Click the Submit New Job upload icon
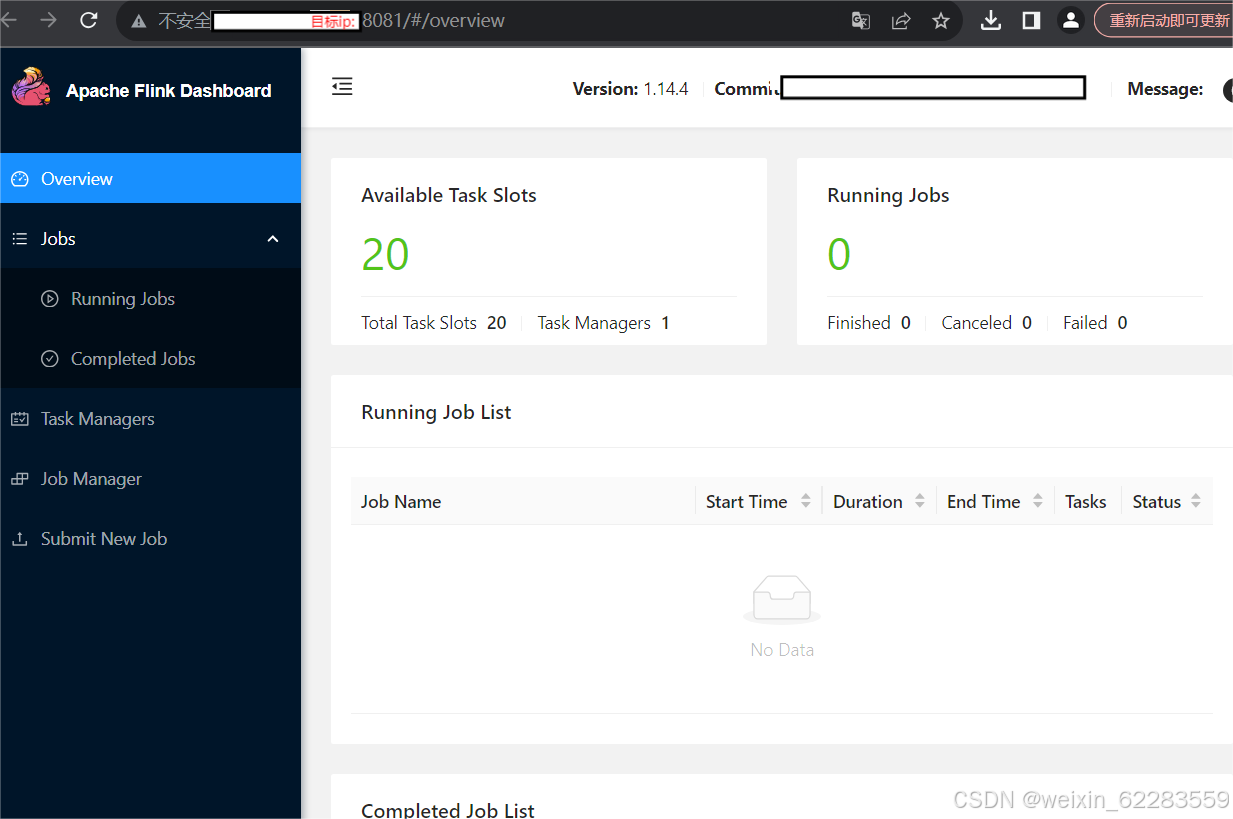The image size is (1233, 819). tap(20, 539)
